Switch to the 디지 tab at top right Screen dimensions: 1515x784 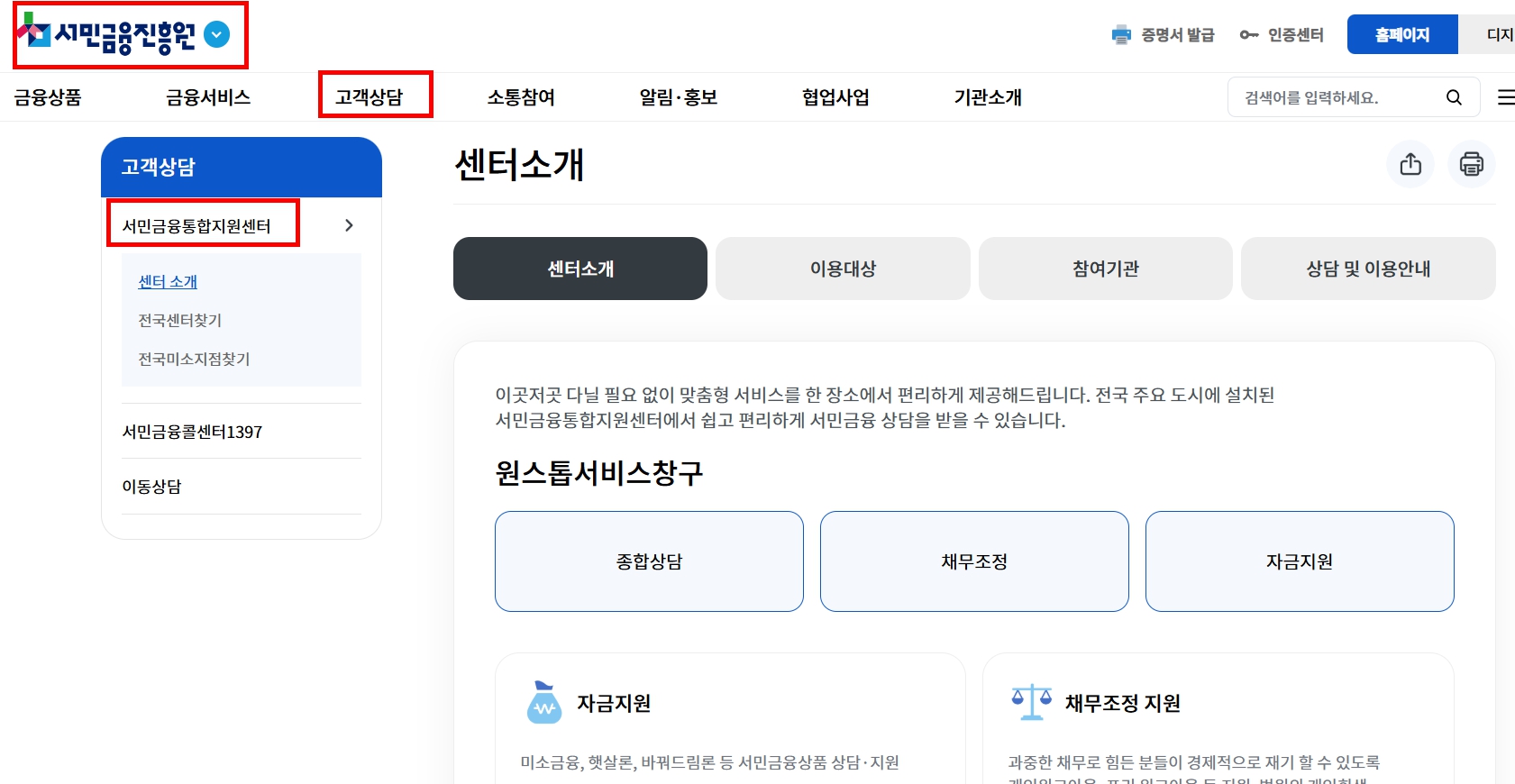[x=1488, y=34]
